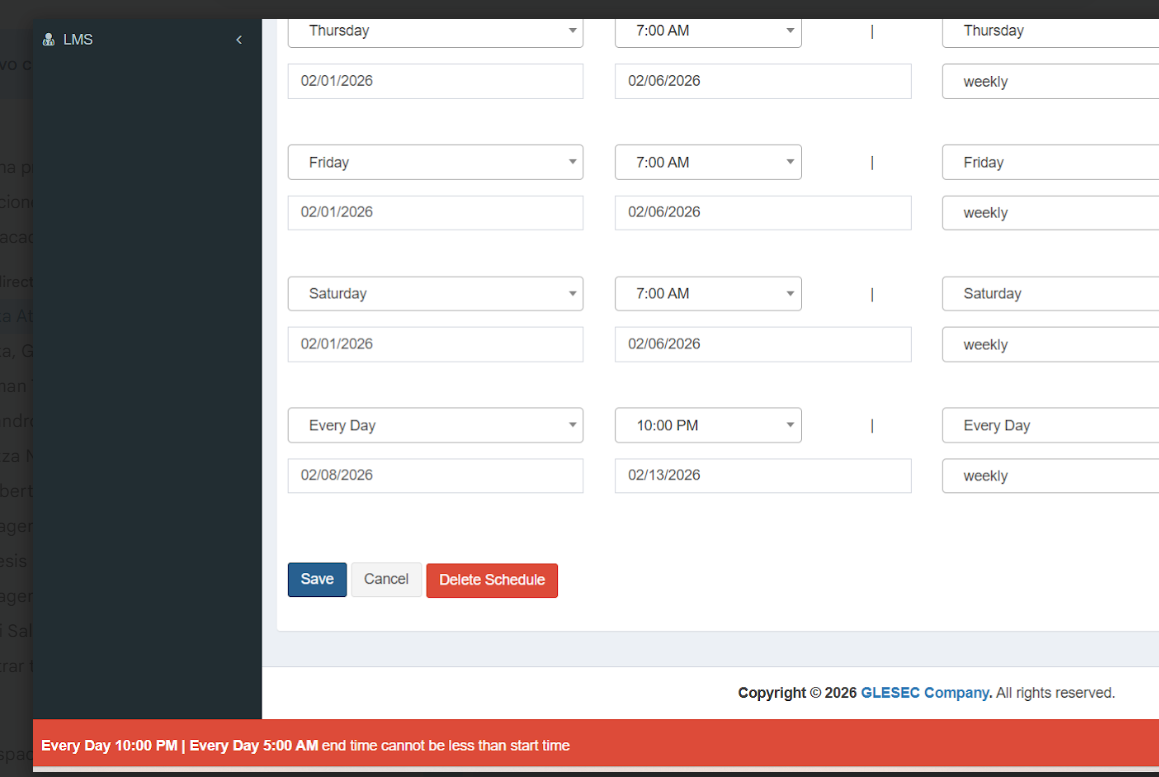
Task: Click the red Delete Schedule button
Action: coord(491,580)
